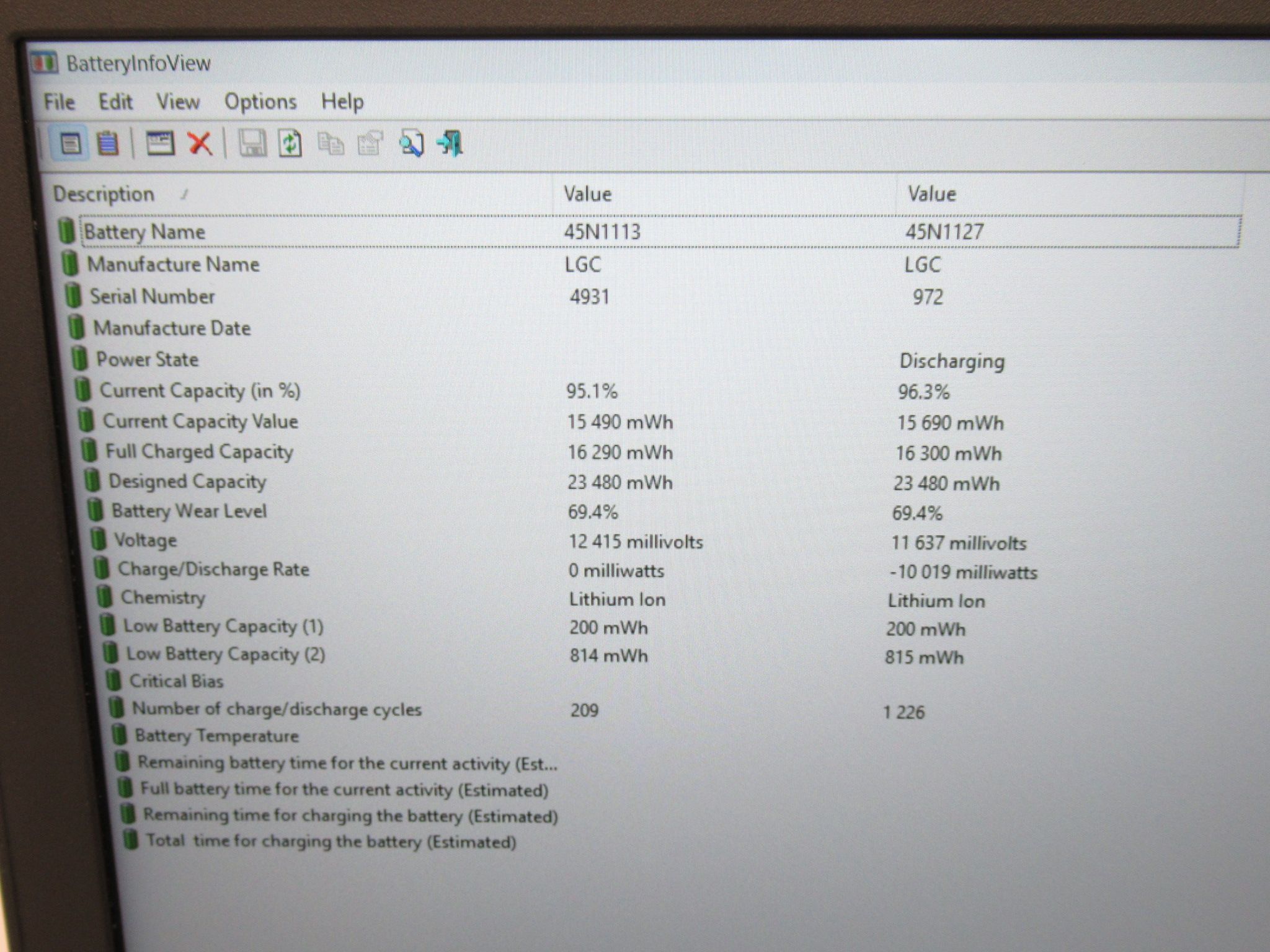1270x952 pixels.
Task: Click the floppy disk save icon
Action: (x=252, y=144)
